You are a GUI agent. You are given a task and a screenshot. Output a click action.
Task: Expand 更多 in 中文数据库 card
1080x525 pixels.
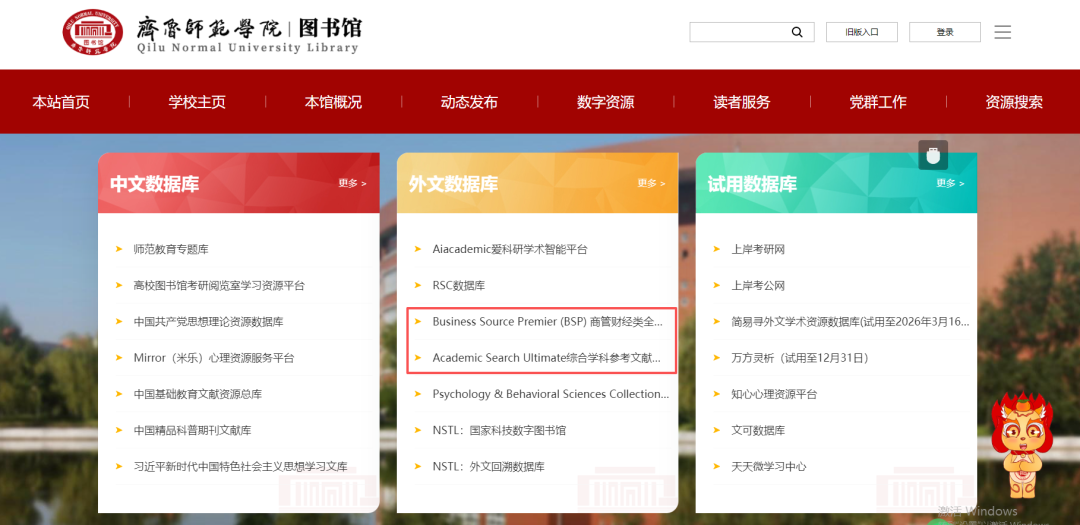click(x=352, y=184)
